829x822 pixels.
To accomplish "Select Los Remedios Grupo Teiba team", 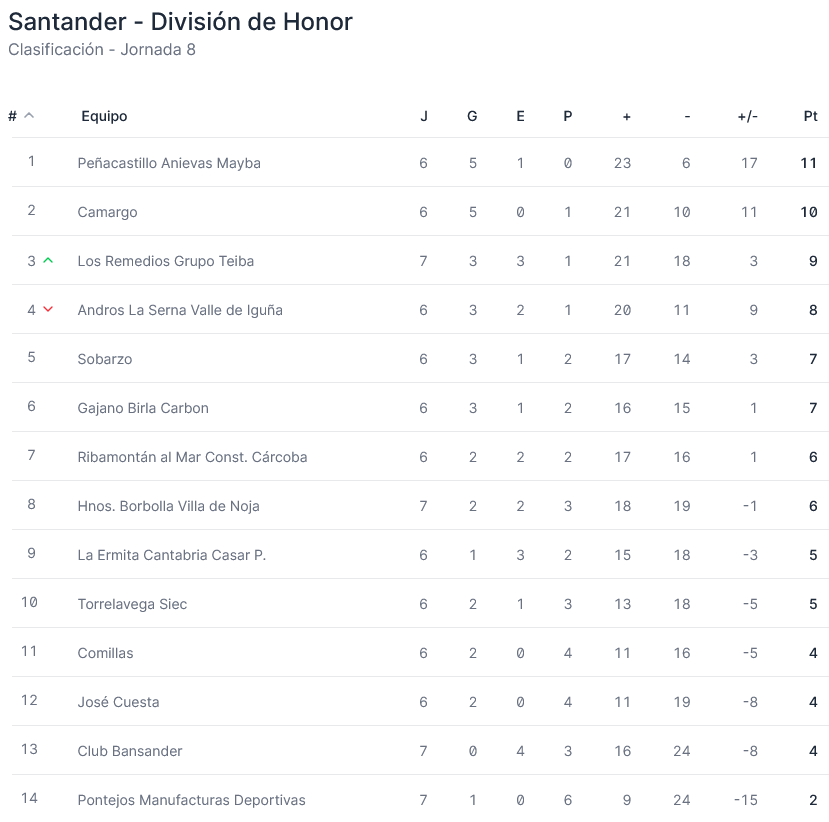I will click(x=166, y=261).
